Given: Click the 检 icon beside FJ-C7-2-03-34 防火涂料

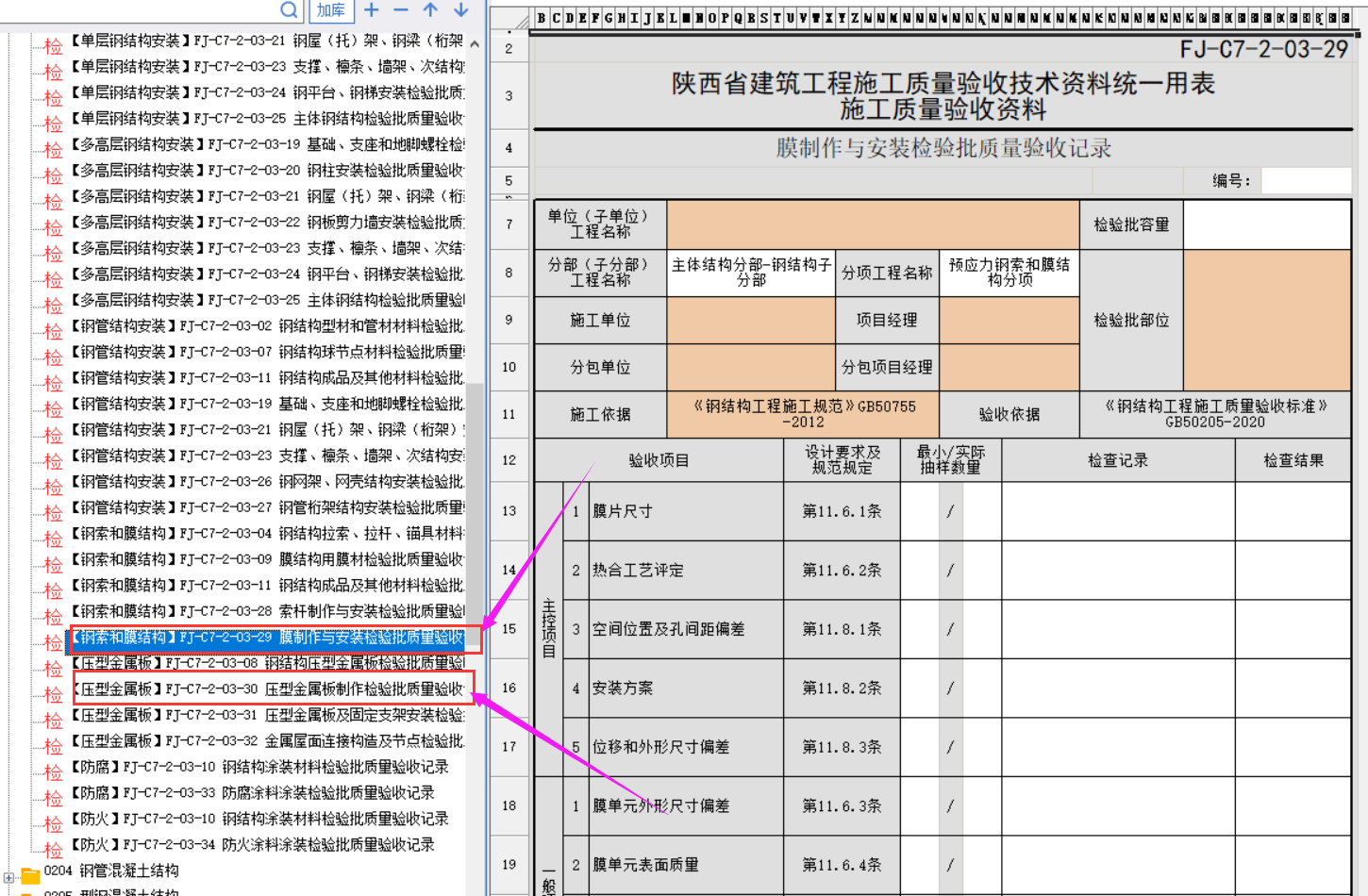Looking at the screenshot, I should (x=54, y=851).
